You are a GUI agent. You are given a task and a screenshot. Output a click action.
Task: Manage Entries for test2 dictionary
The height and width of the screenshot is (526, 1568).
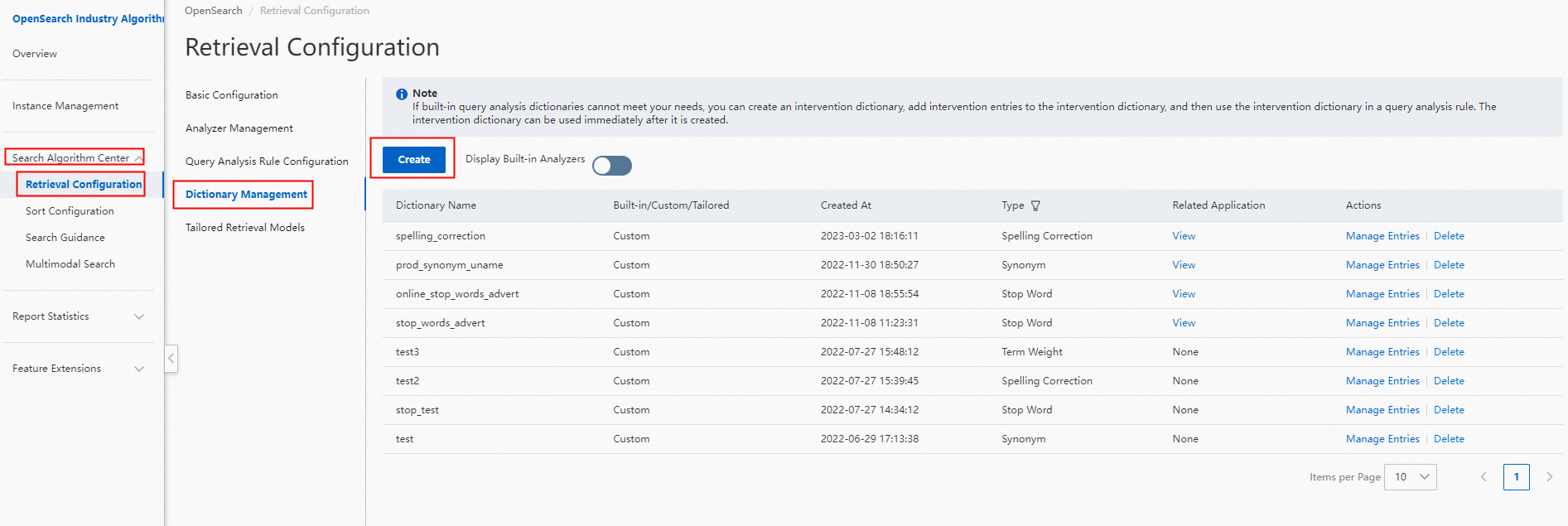(x=1382, y=381)
